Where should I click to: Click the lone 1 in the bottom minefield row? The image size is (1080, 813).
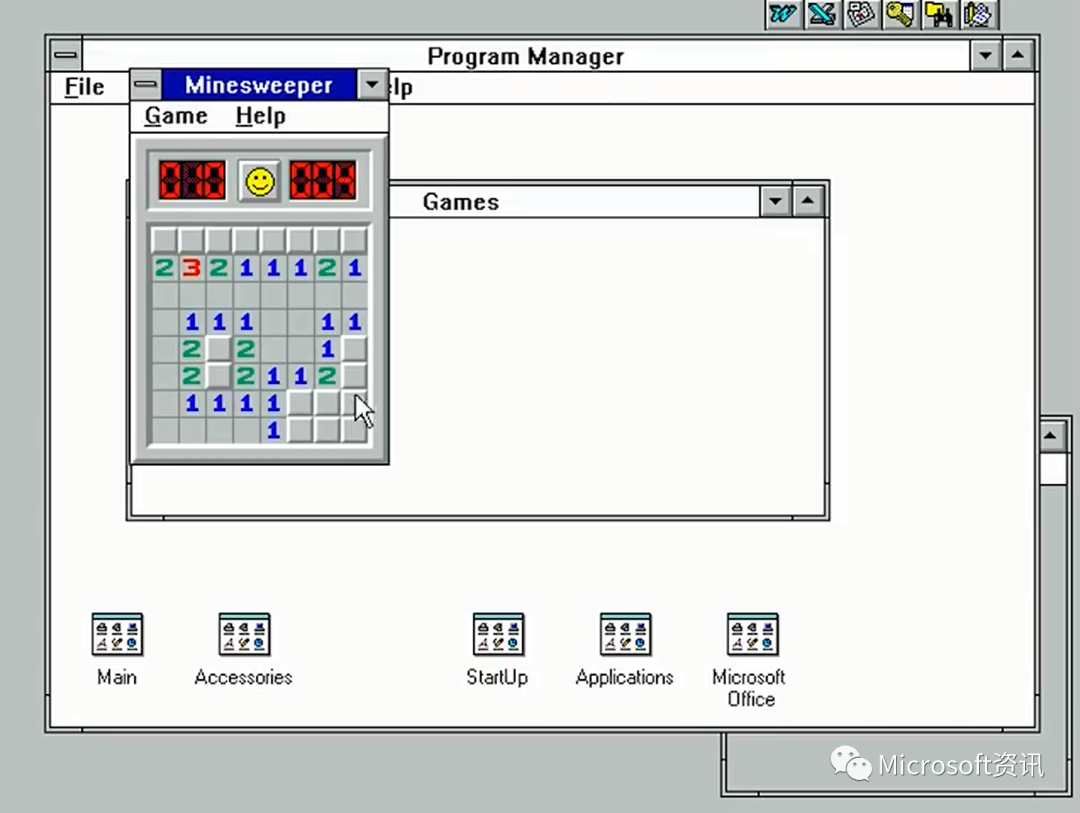(x=273, y=430)
